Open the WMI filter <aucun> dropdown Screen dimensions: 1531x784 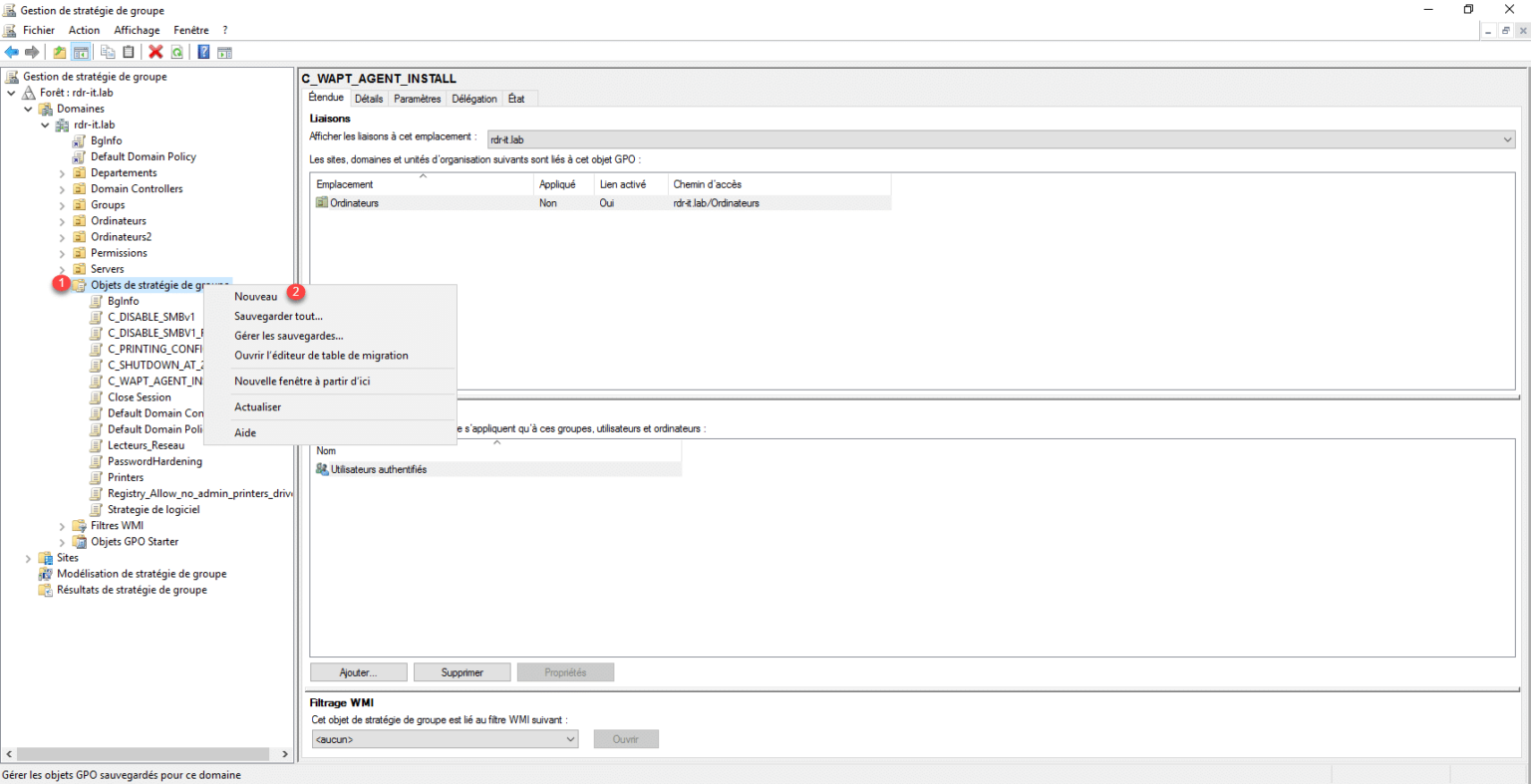click(445, 739)
